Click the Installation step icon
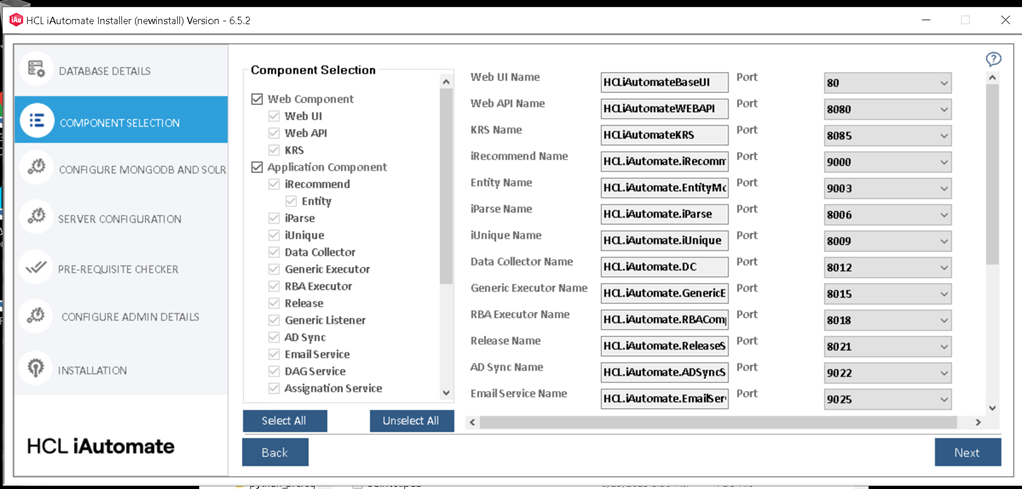 click(x=36, y=368)
